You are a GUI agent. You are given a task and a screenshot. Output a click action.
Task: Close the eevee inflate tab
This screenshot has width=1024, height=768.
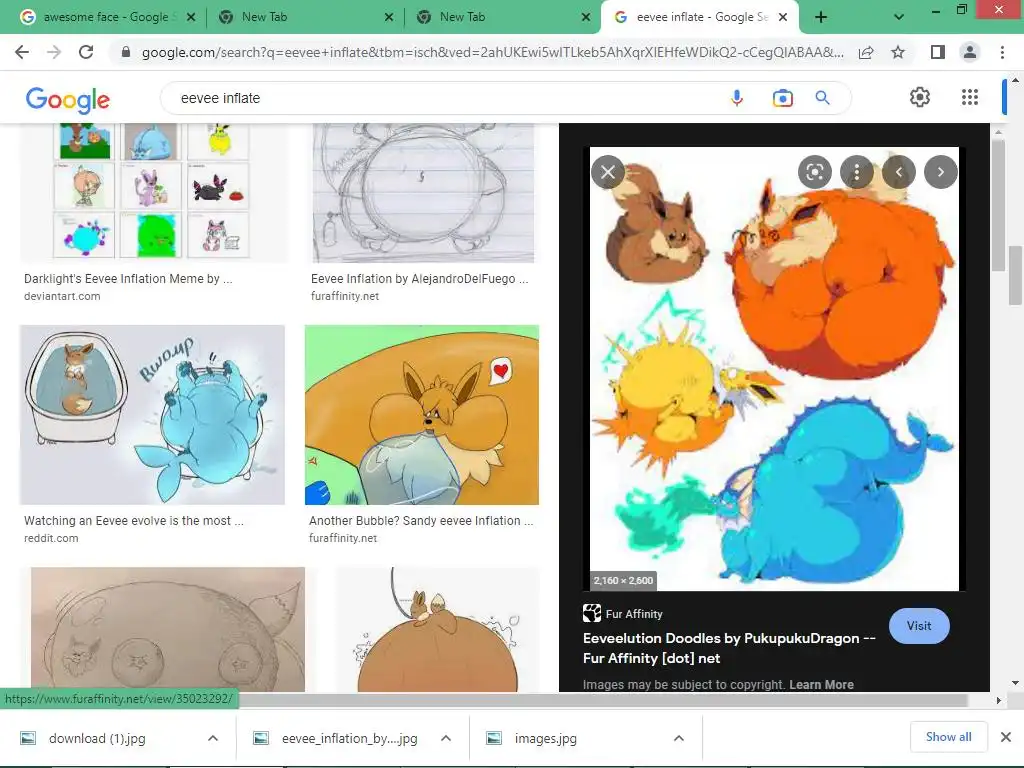784,17
